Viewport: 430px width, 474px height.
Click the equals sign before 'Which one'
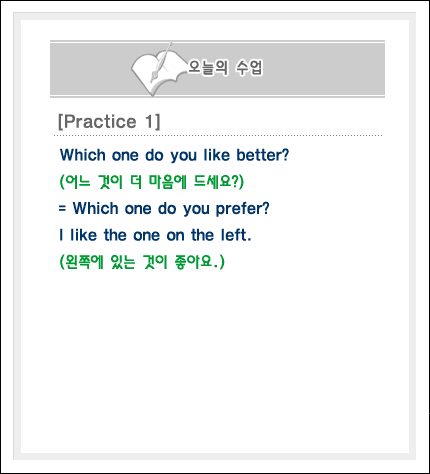click(62, 209)
